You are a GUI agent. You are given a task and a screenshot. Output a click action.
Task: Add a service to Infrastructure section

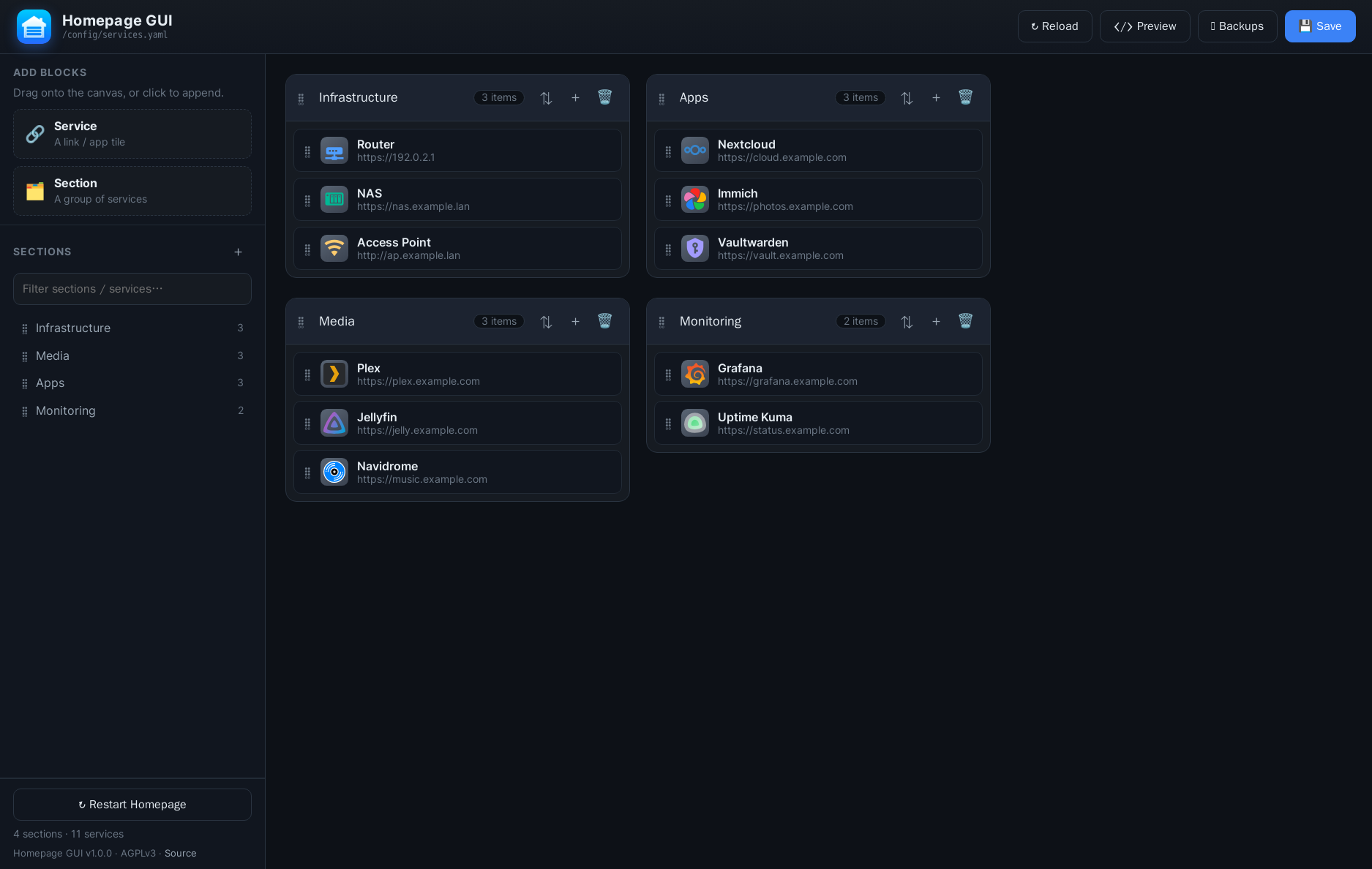[x=575, y=97]
